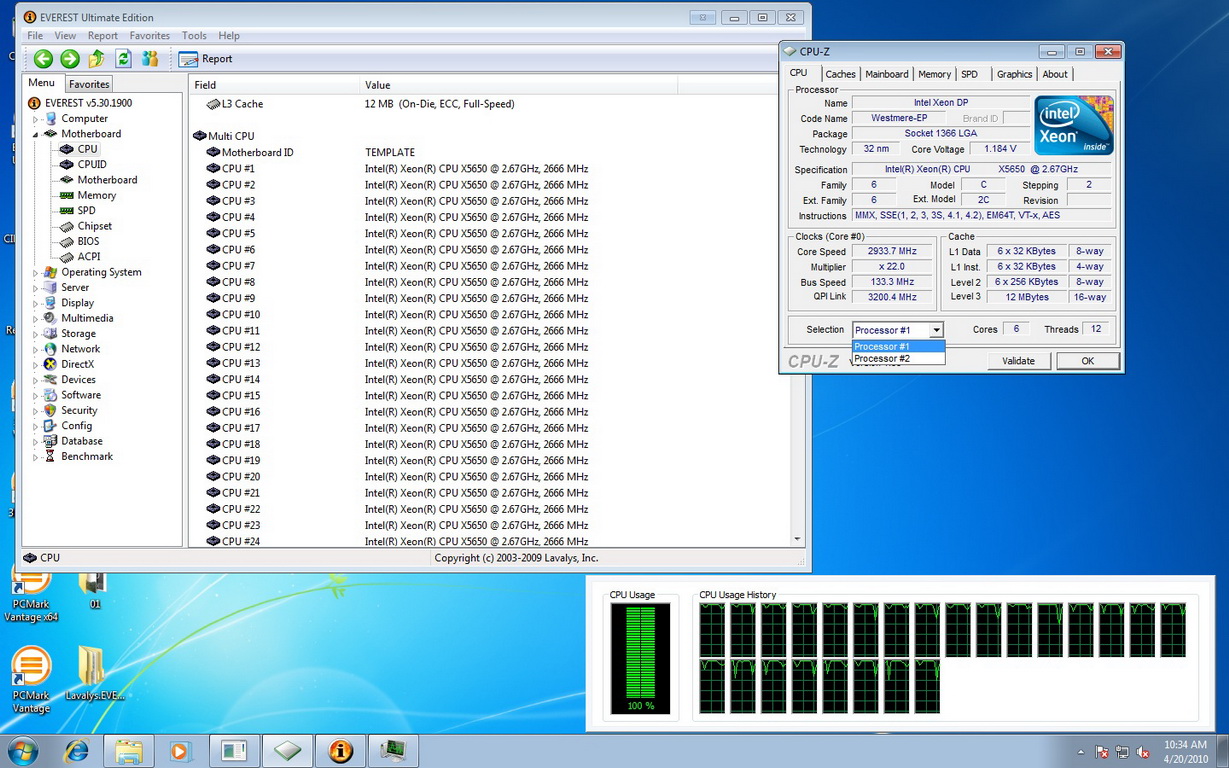Select the Motherboard sub-item below CPUID
Screen dimensions: 1229x768
(x=107, y=180)
